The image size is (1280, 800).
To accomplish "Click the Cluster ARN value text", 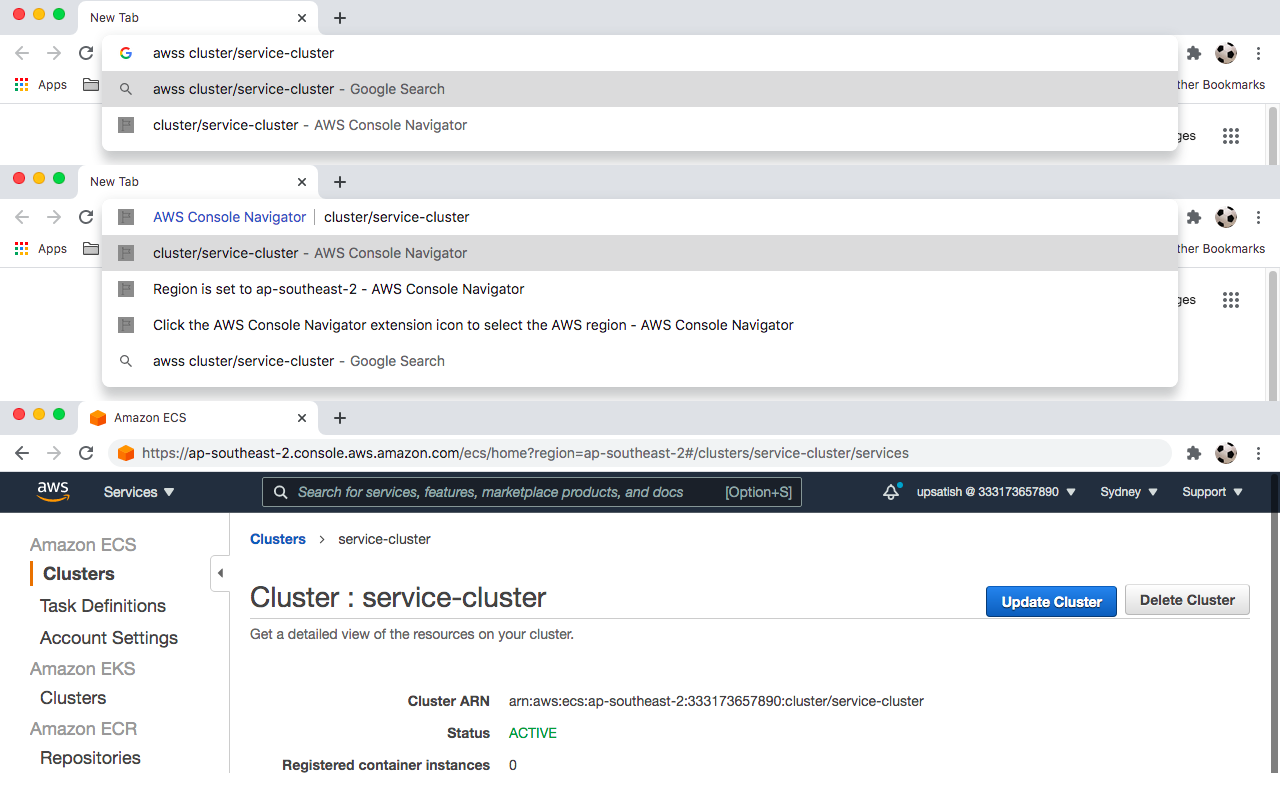I will coord(716,701).
